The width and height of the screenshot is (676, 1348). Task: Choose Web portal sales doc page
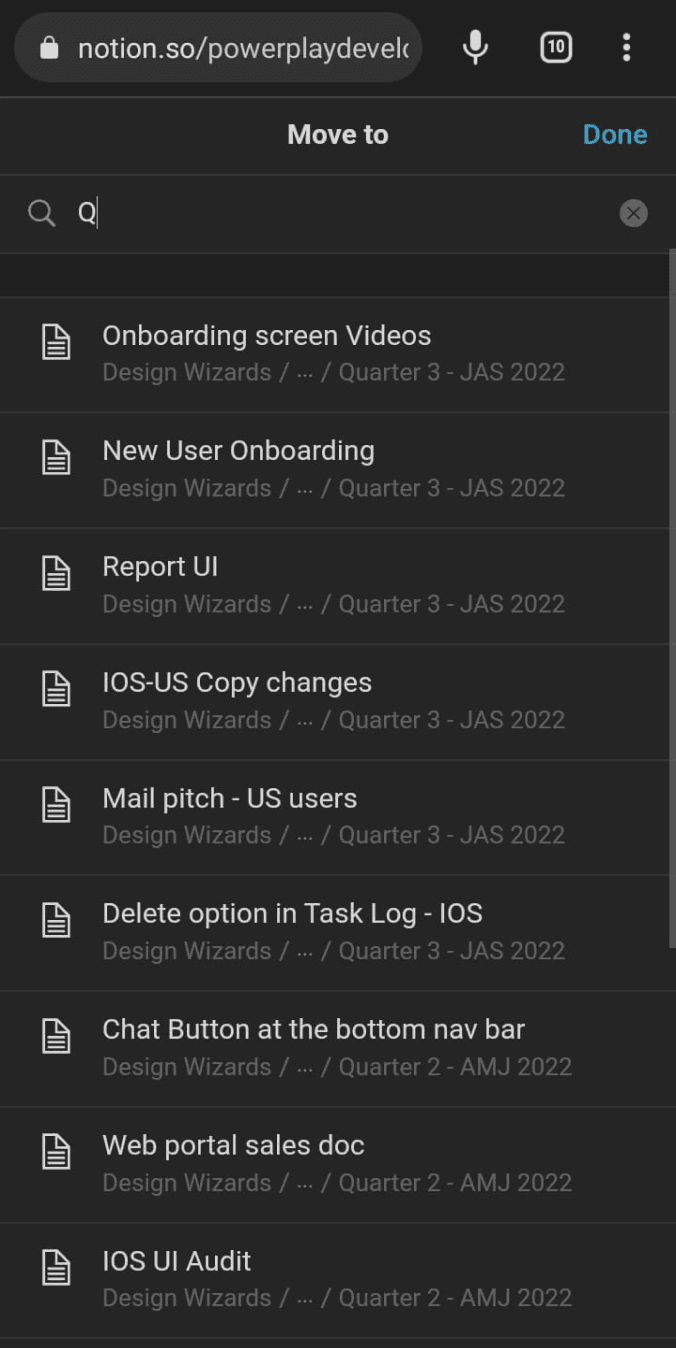pos(338,1164)
